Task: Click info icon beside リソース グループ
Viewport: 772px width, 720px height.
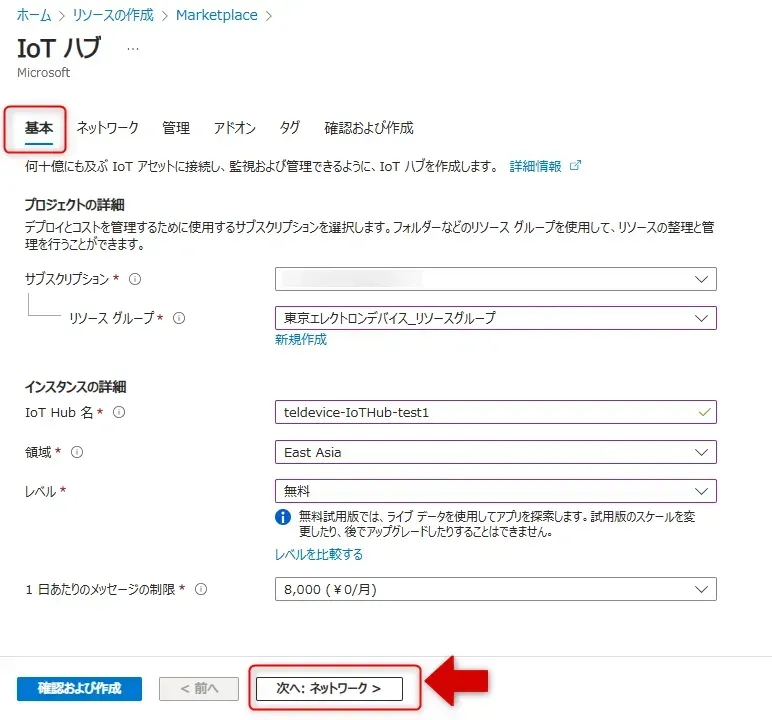Action: (x=179, y=318)
